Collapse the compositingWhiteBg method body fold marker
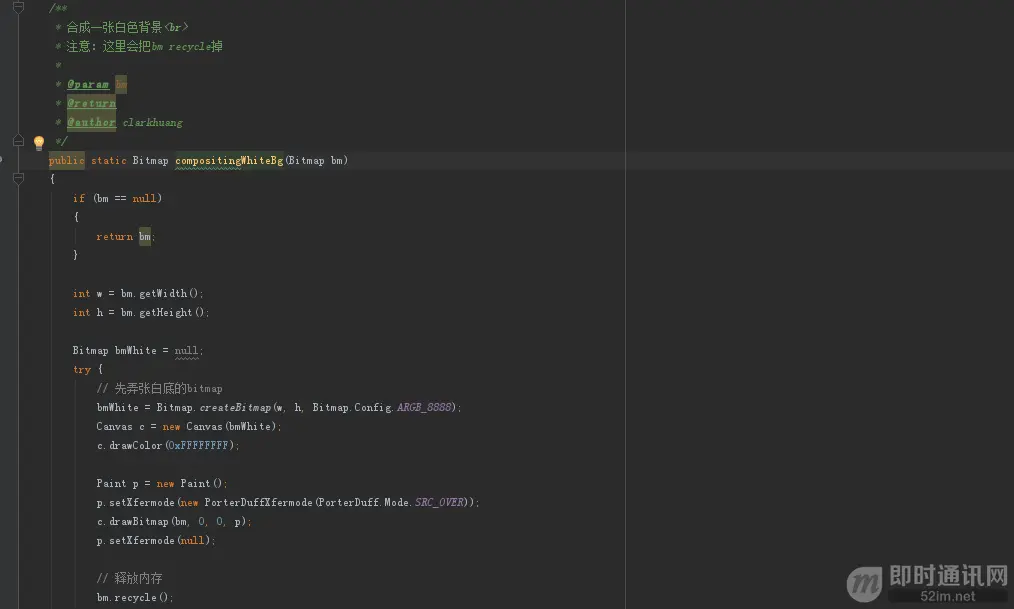Image resolution: width=1014 pixels, height=609 pixels. [x=18, y=178]
